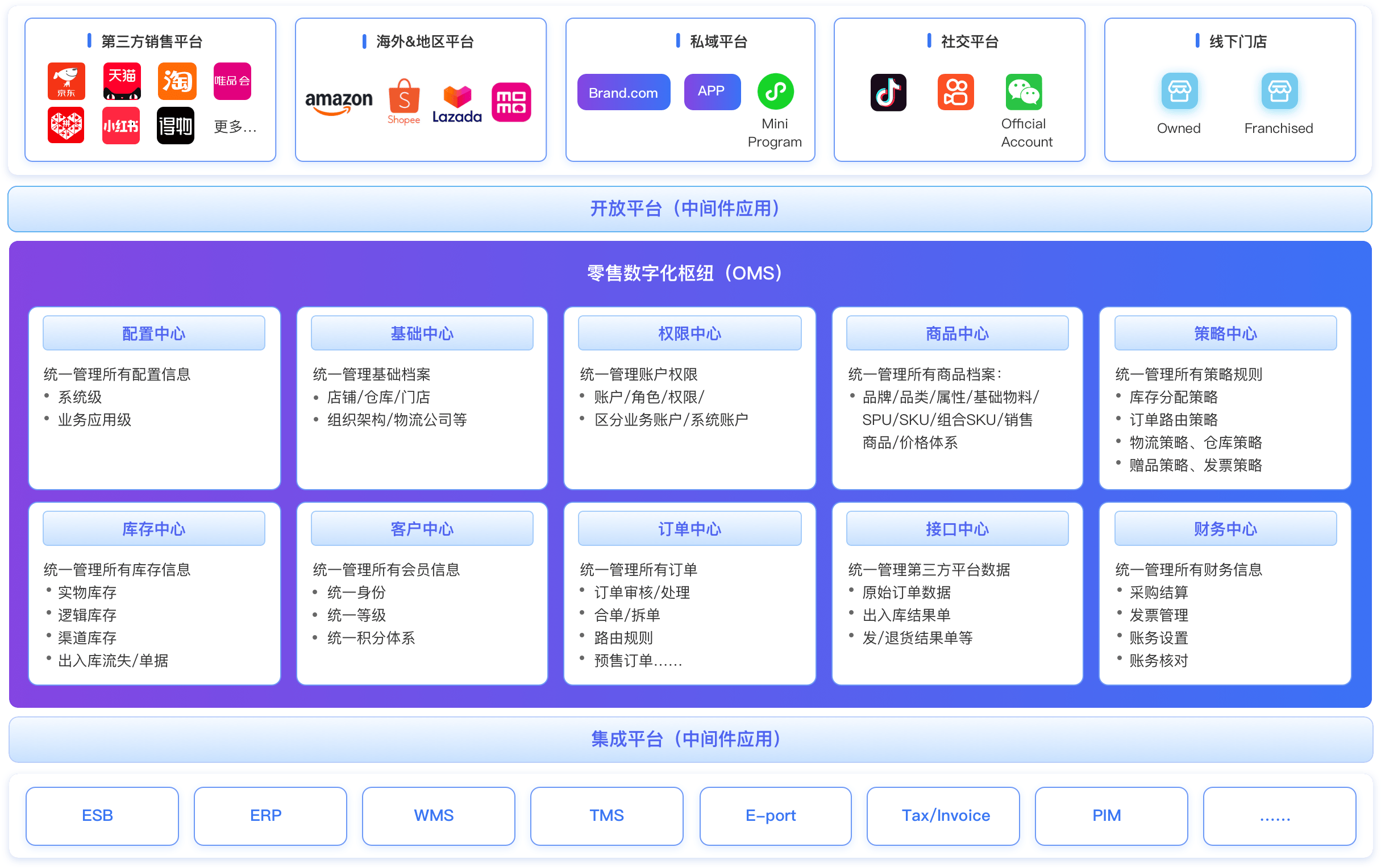The width and height of the screenshot is (1381, 868).
Task: Open the Lazada platform icon
Action: pyautogui.click(x=456, y=102)
